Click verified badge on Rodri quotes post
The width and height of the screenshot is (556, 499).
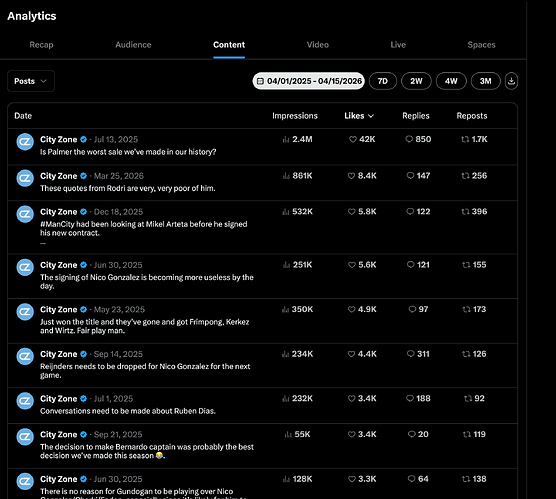[x=83, y=176]
